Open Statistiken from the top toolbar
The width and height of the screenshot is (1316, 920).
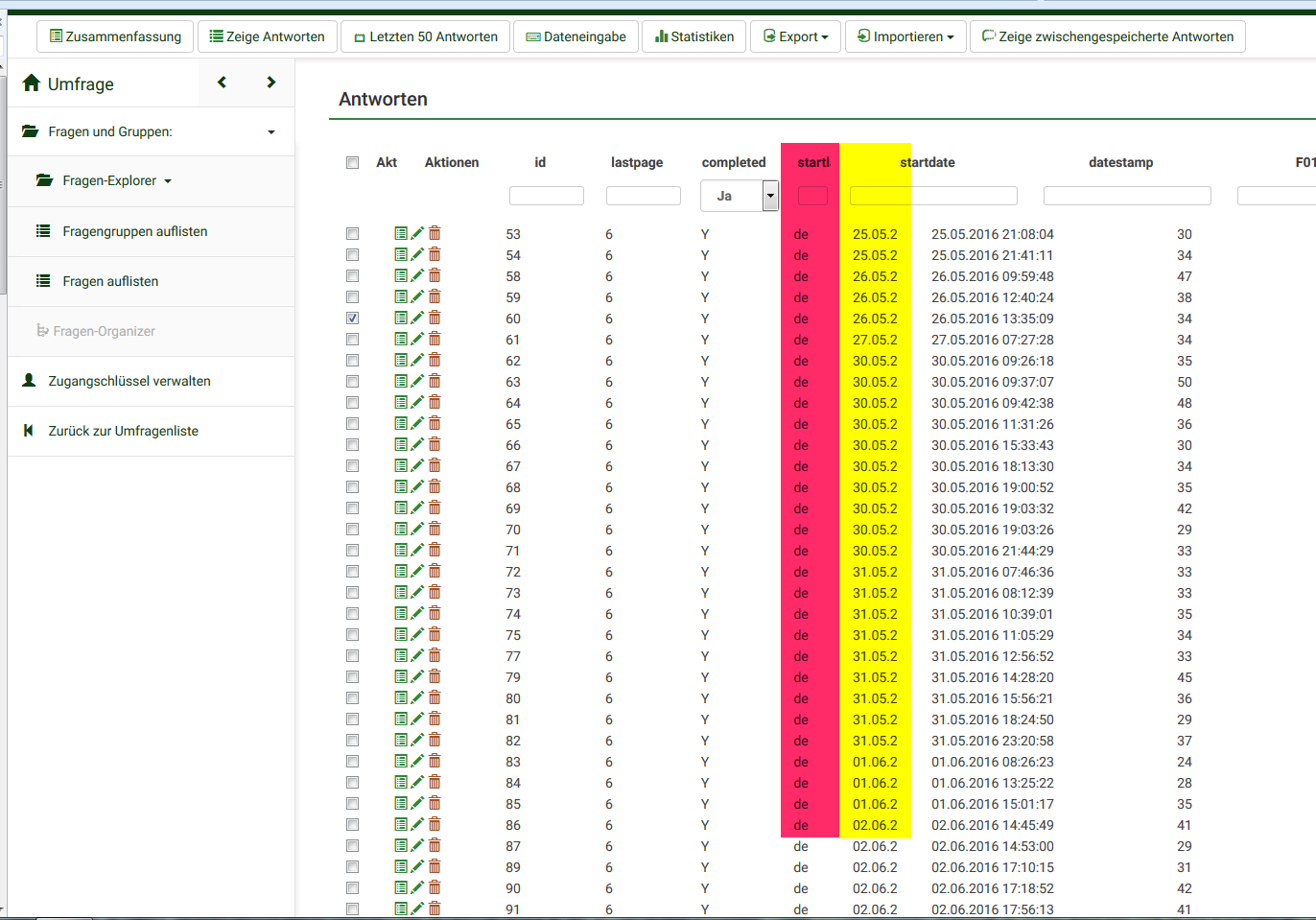click(x=693, y=36)
